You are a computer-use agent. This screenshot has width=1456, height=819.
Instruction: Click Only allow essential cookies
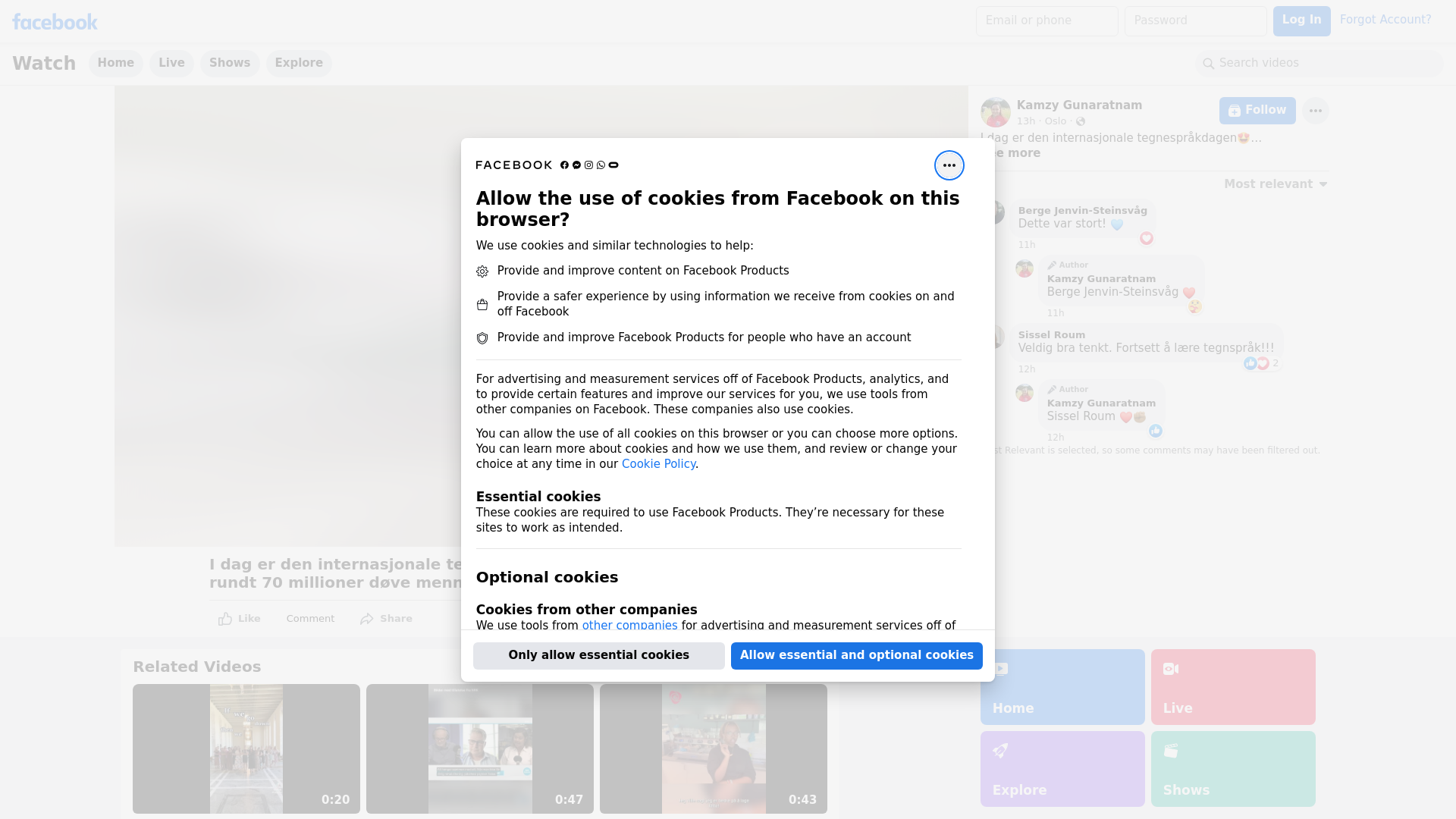(599, 656)
